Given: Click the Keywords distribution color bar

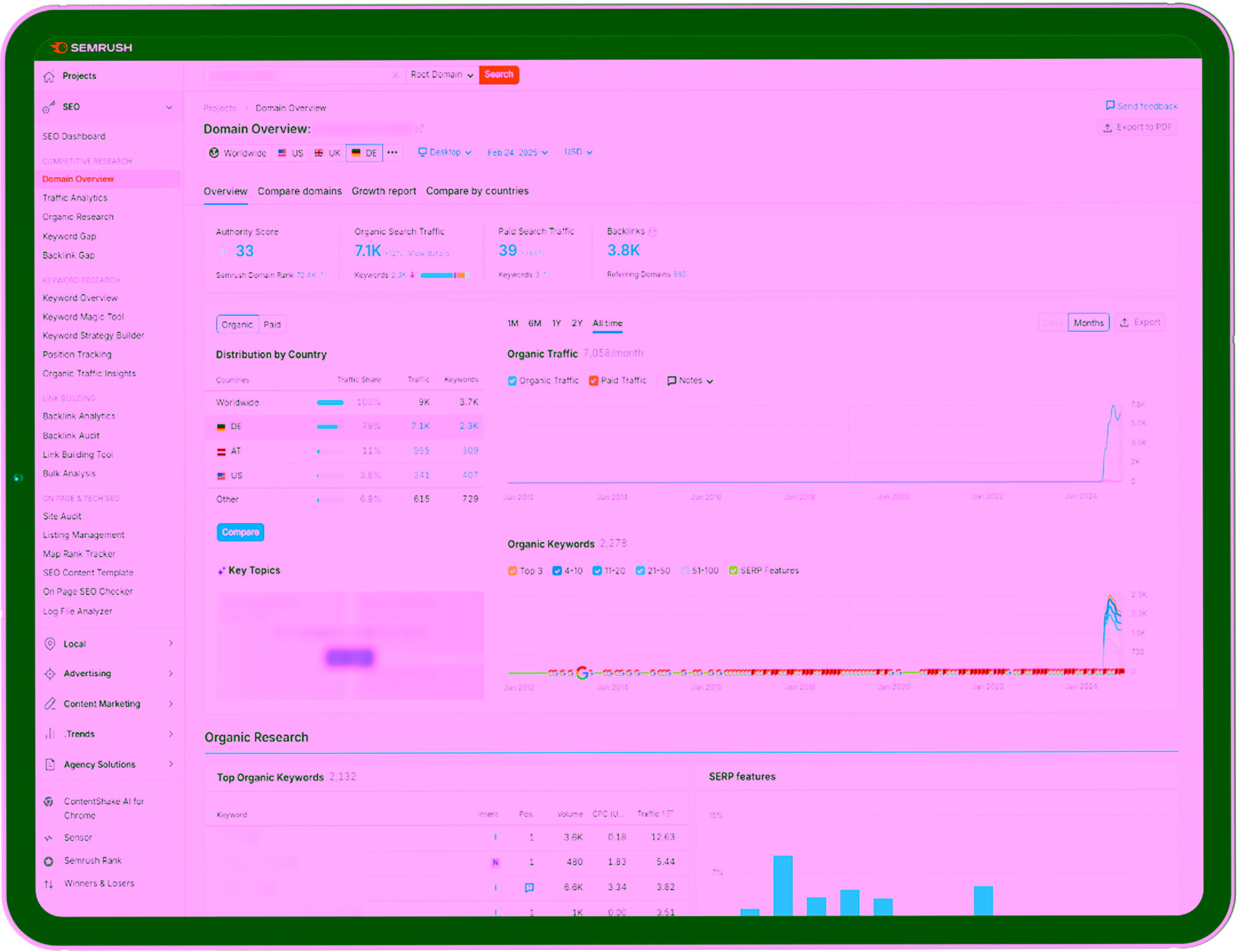Looking at the screenshot, I should [443, 275].
